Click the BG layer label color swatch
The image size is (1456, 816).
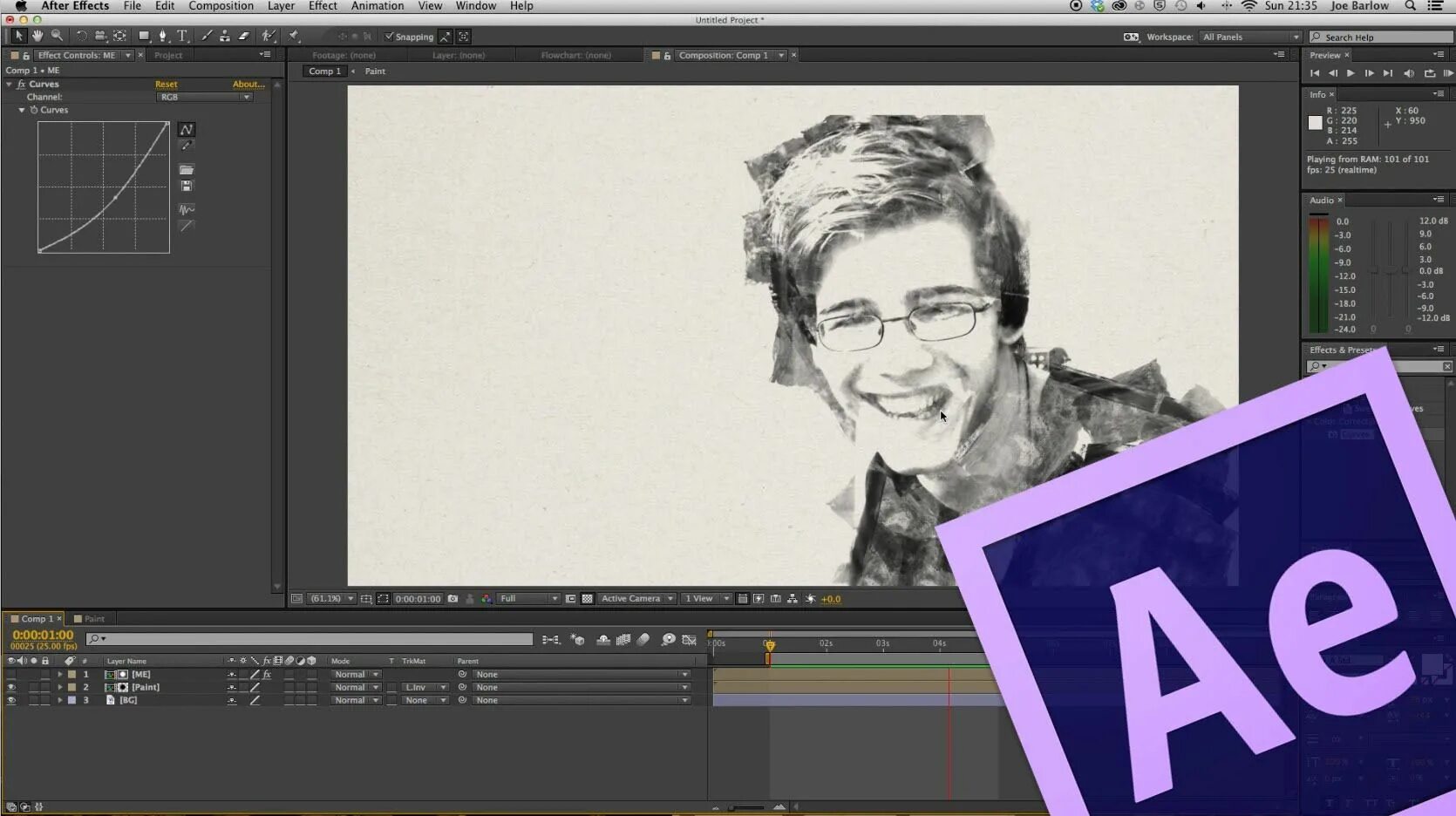coord(71,700)
